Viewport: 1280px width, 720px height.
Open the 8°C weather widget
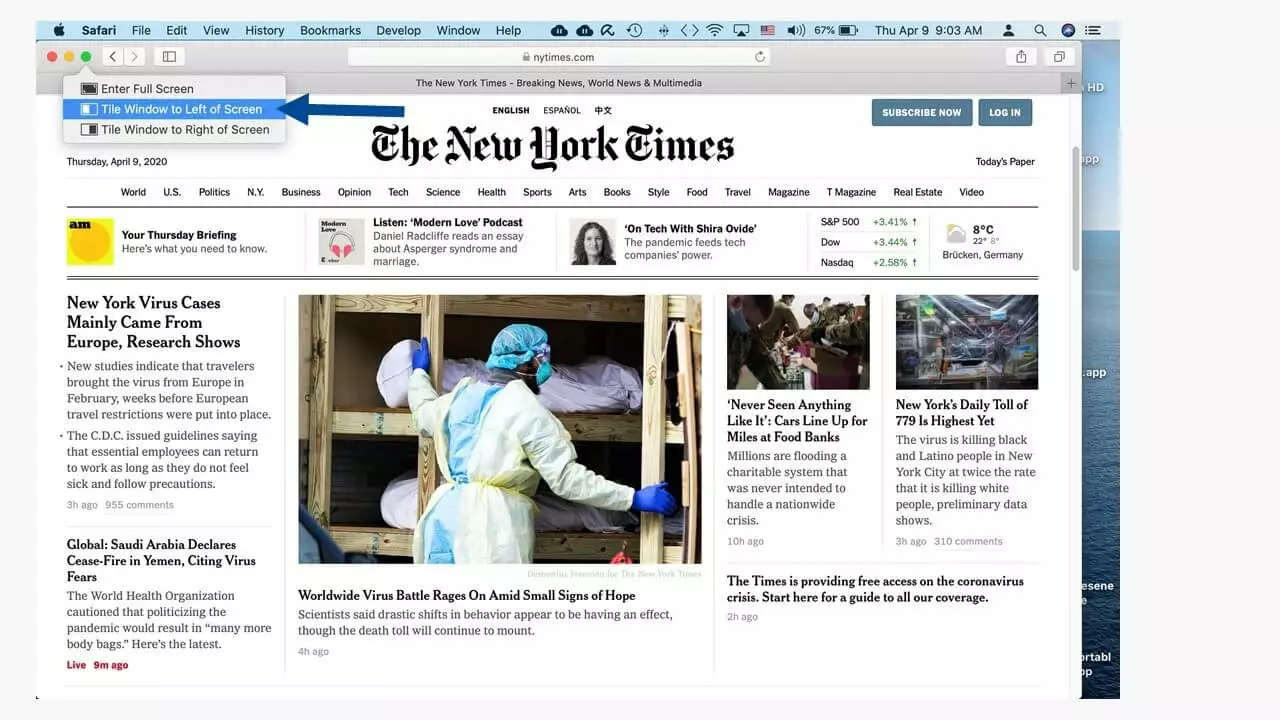point(983,241)
